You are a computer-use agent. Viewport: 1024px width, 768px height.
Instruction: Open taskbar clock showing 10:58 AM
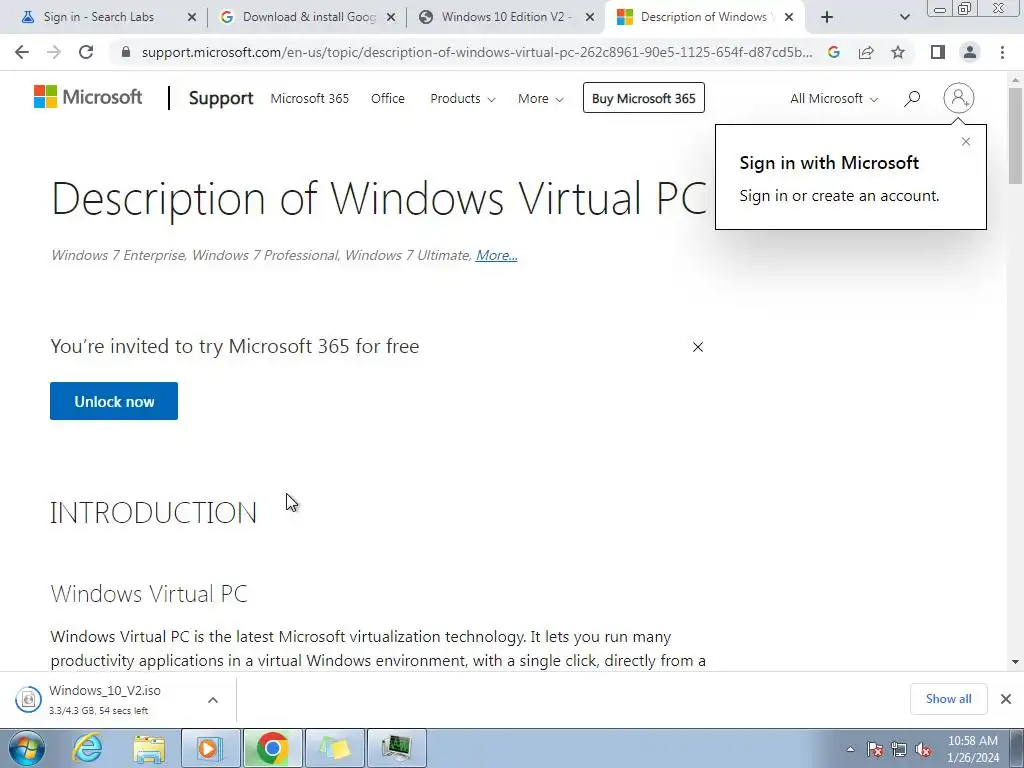(x=973, y=749)
